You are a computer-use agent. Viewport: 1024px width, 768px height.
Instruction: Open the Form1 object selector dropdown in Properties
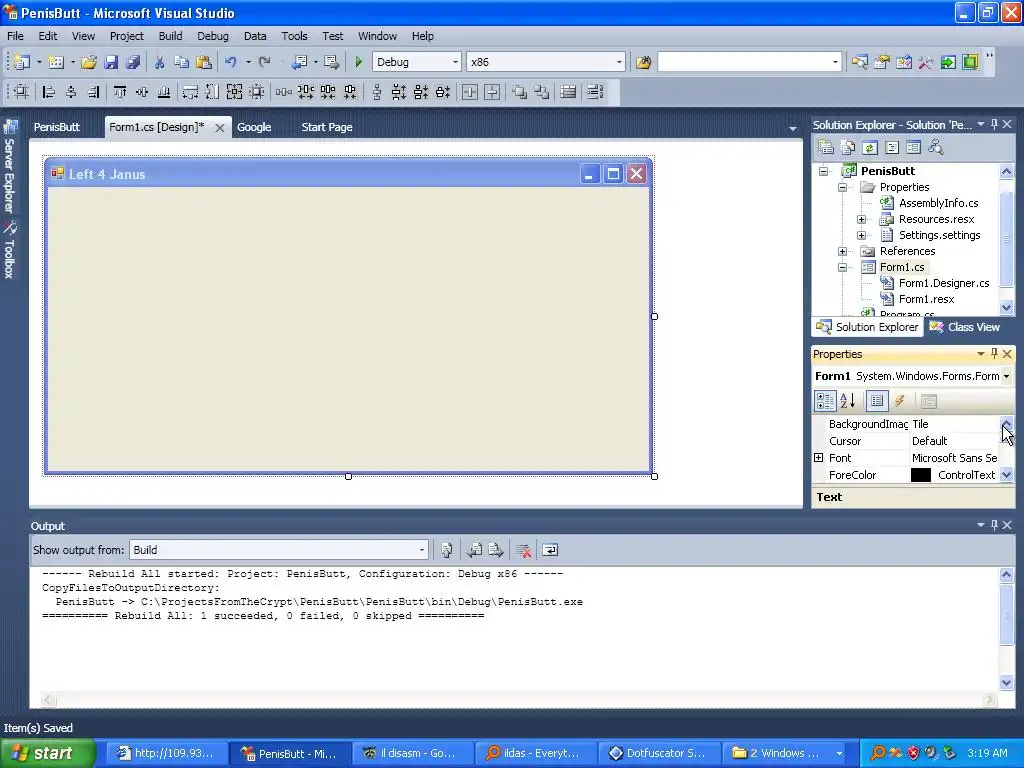pos(1006,376)
